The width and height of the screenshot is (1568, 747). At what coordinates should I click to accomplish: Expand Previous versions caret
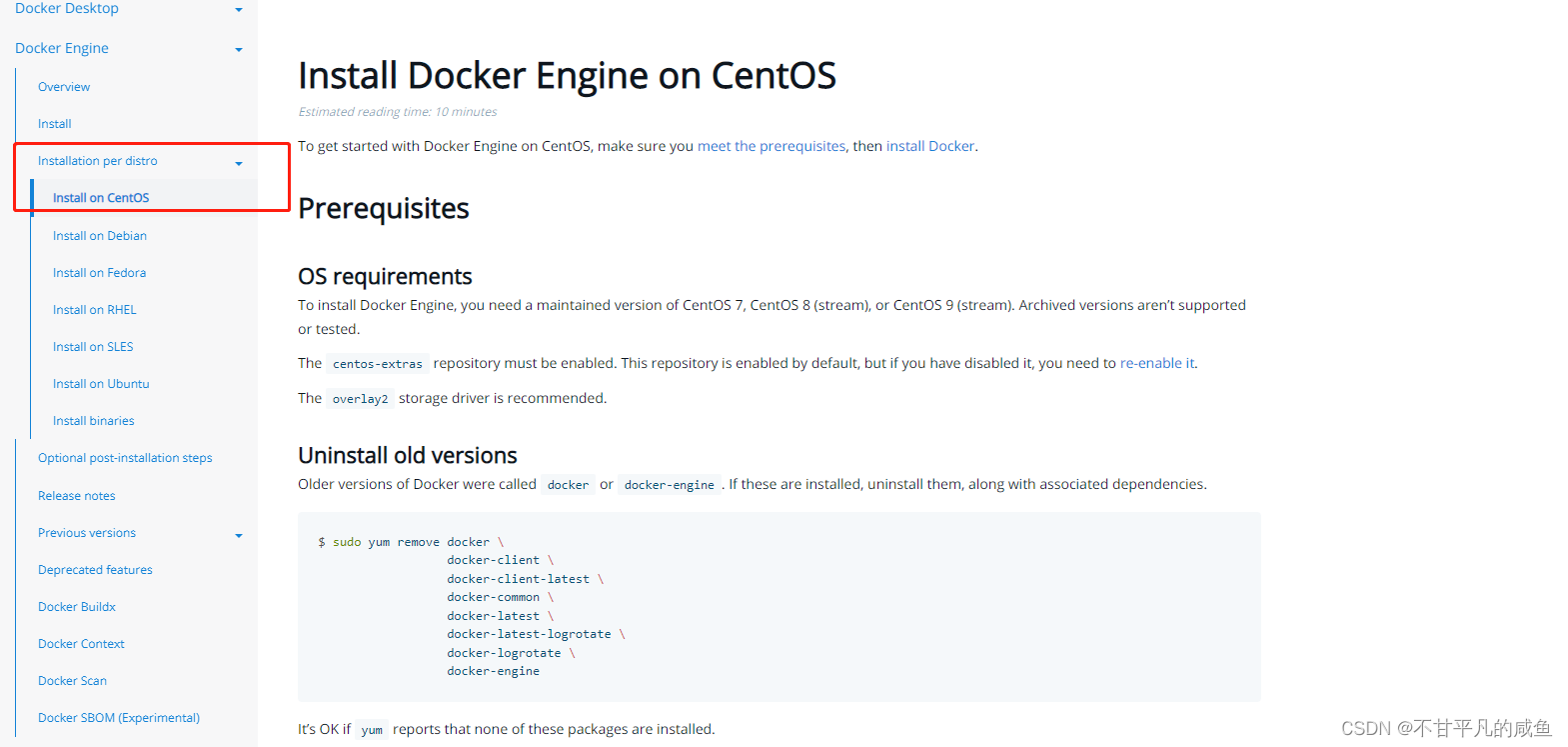(x=238, y=536)
